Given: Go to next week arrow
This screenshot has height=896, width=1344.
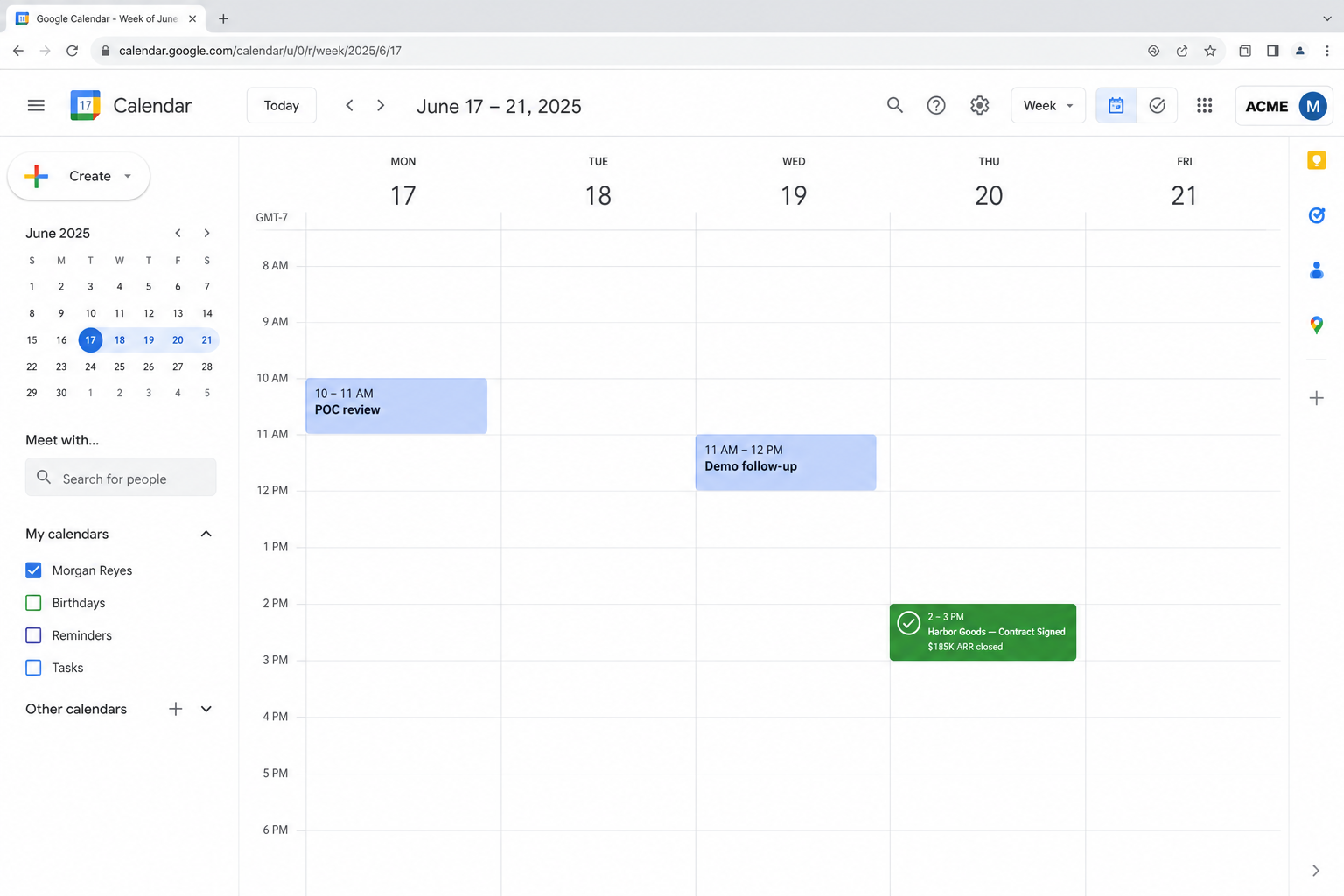Looking at the screenshot, I should [381, 106].
